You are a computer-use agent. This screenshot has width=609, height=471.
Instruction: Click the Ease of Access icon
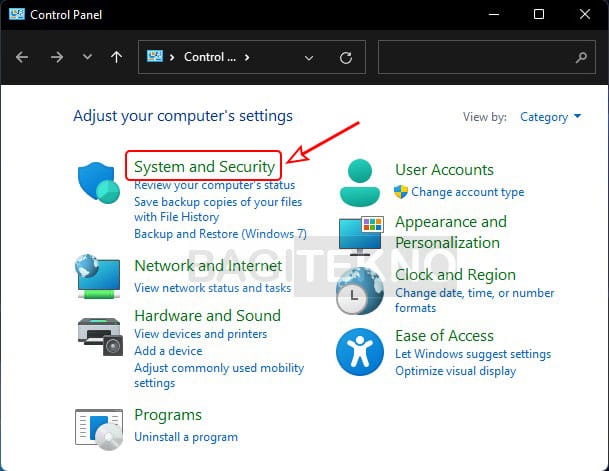click(360, 352)
